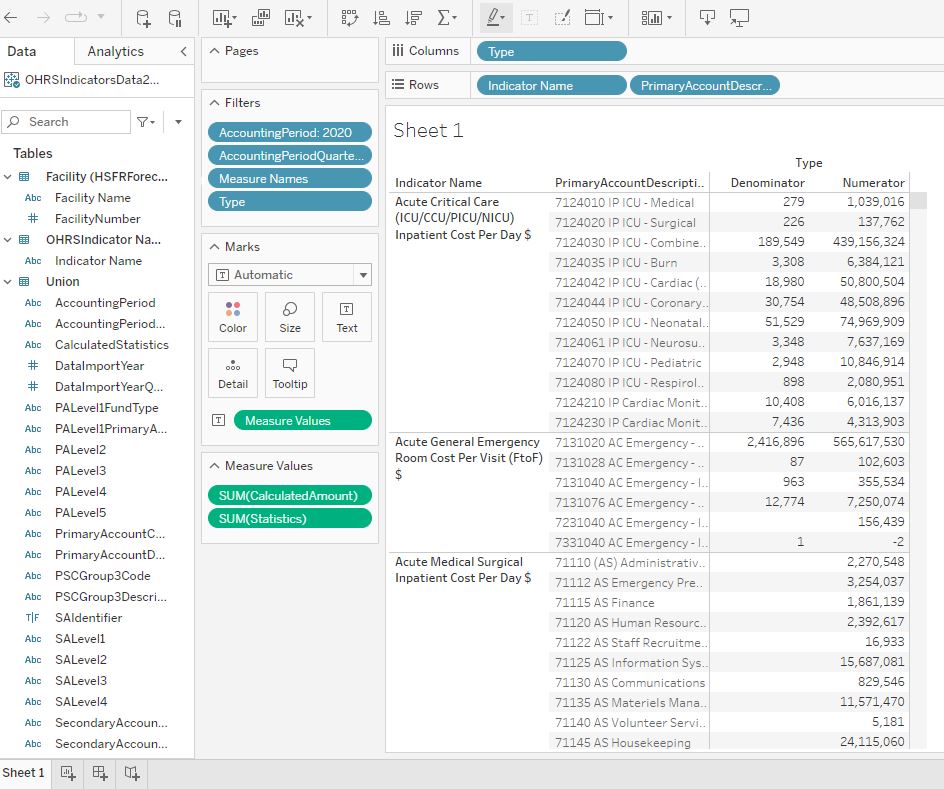
Task: Collapse the Union table
Action: (x=8, y=282)
